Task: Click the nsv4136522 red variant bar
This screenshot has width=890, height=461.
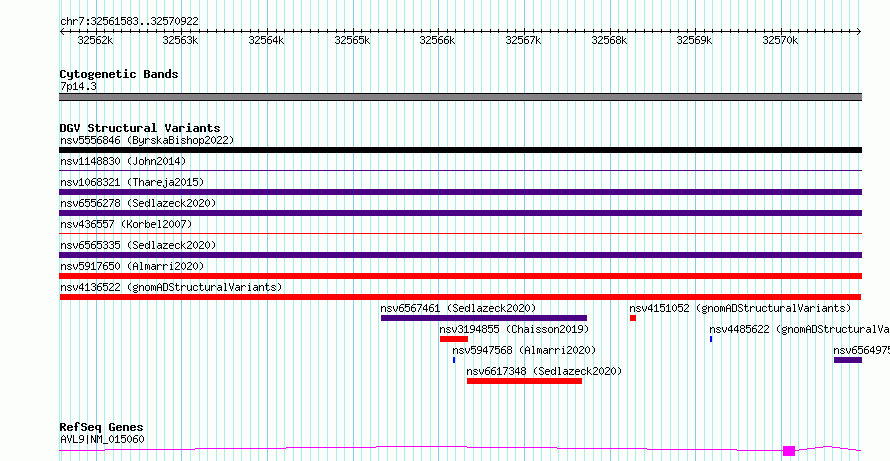Action: coord(460,297)
